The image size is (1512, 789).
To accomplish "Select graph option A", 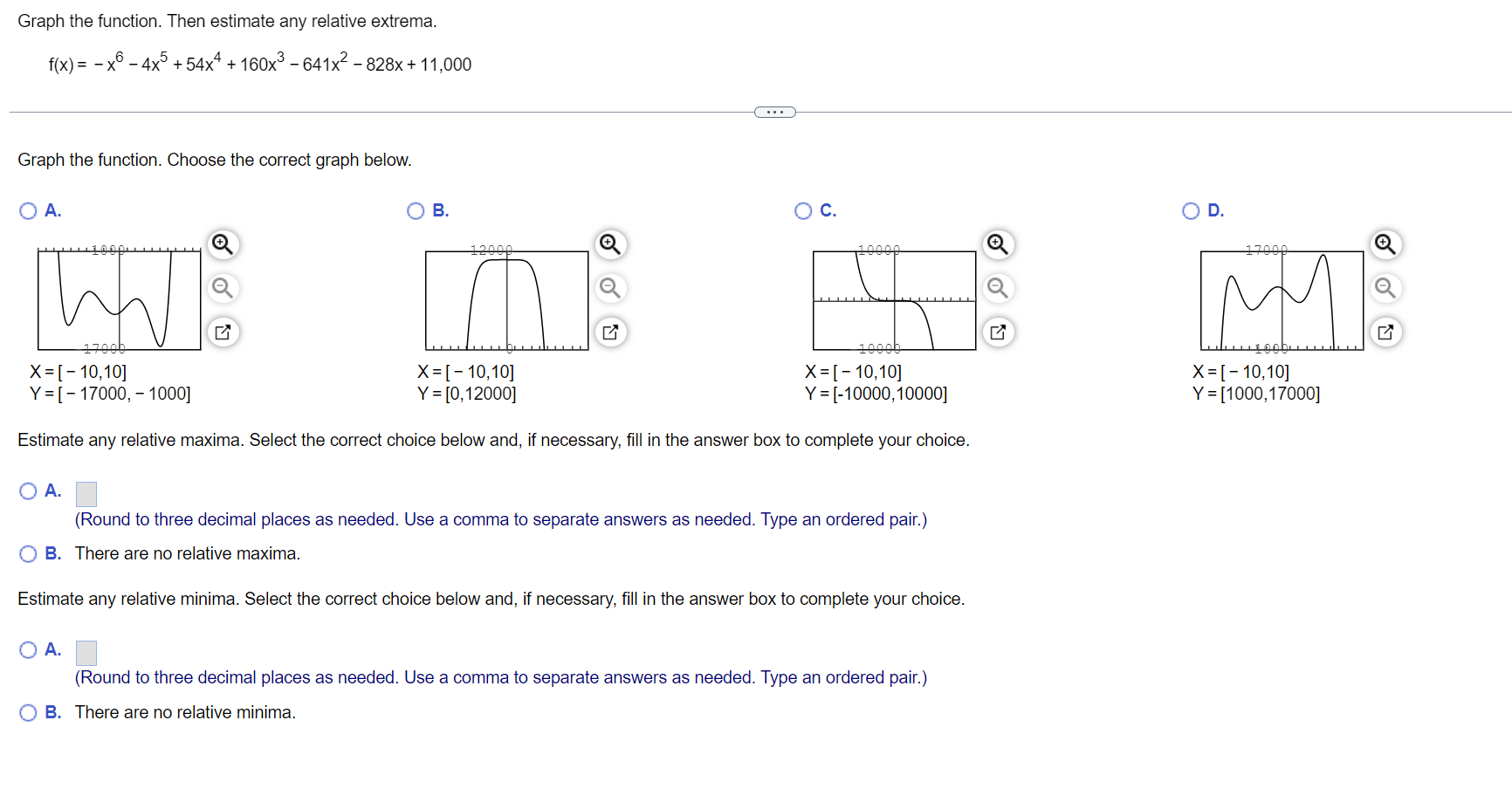I will pyautogui.click(x=27, y=210).
